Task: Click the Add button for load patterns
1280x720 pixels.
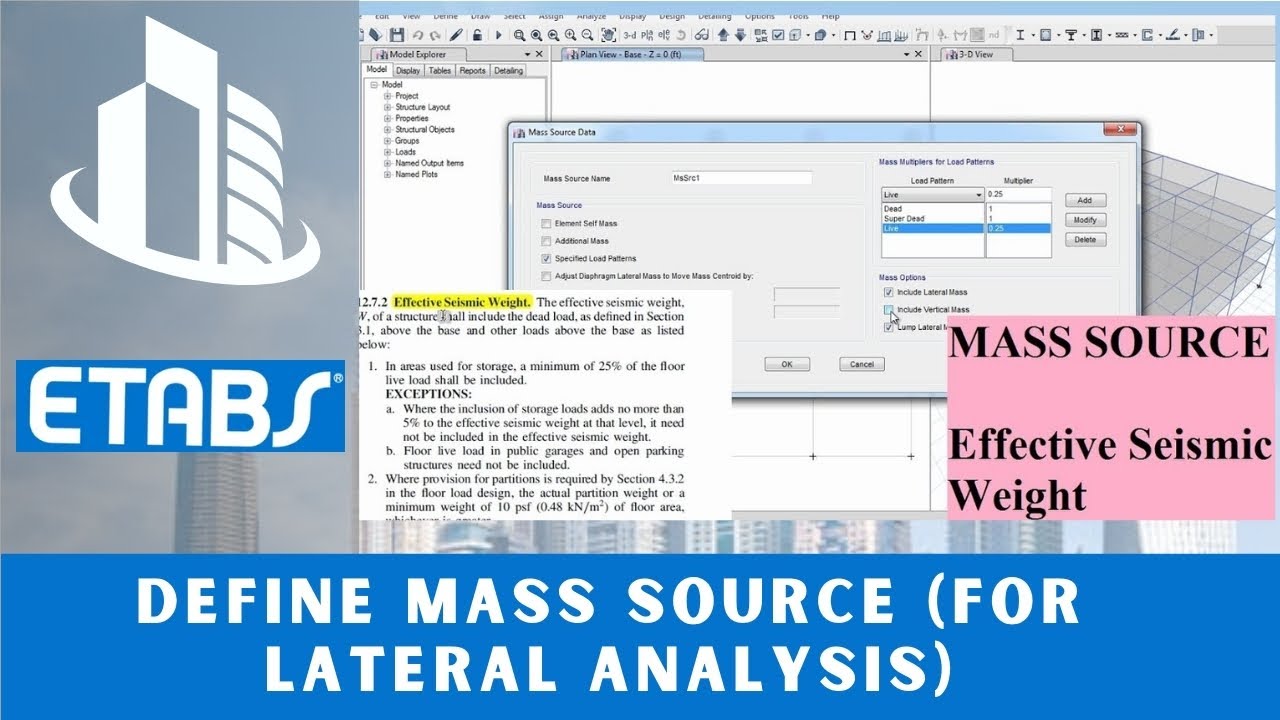Action: click(x=1085, y=200)
